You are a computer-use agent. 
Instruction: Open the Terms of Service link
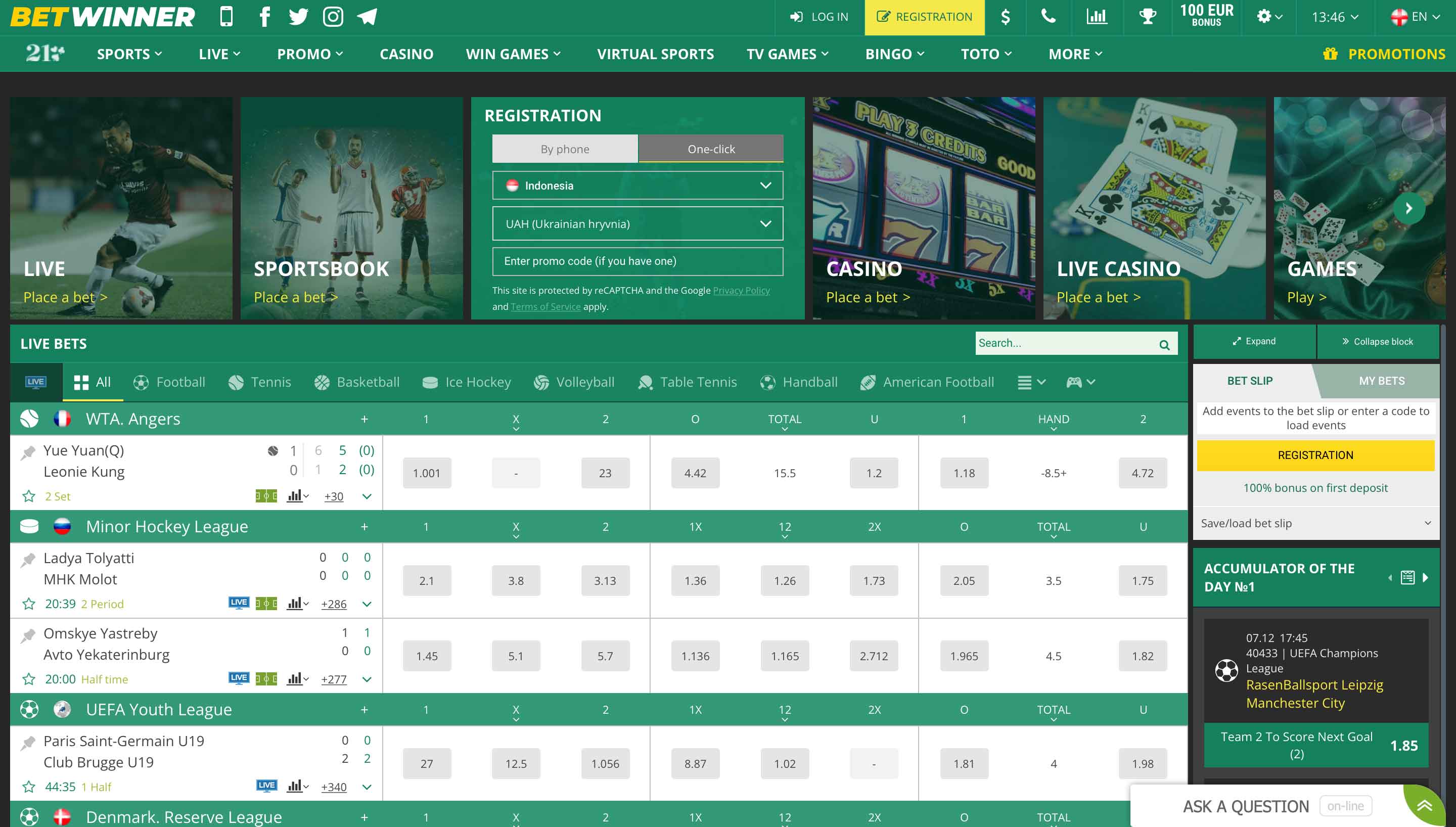(545, 307)
